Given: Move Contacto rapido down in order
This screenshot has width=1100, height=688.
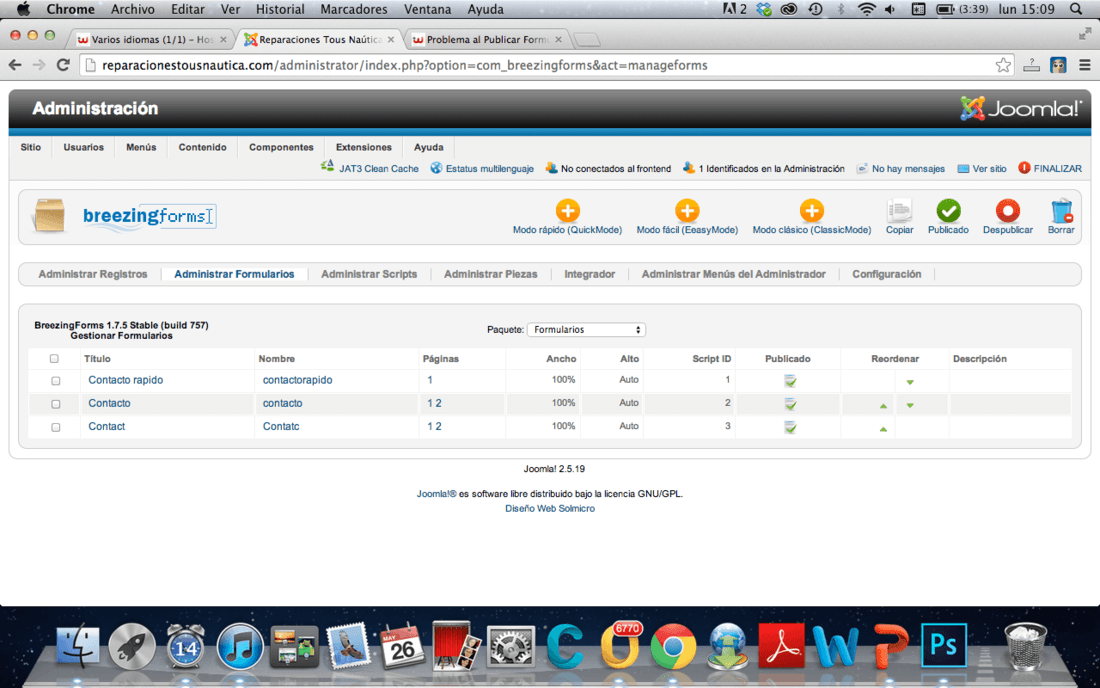Looking at the screenshot, I should [x=910, y=382].
